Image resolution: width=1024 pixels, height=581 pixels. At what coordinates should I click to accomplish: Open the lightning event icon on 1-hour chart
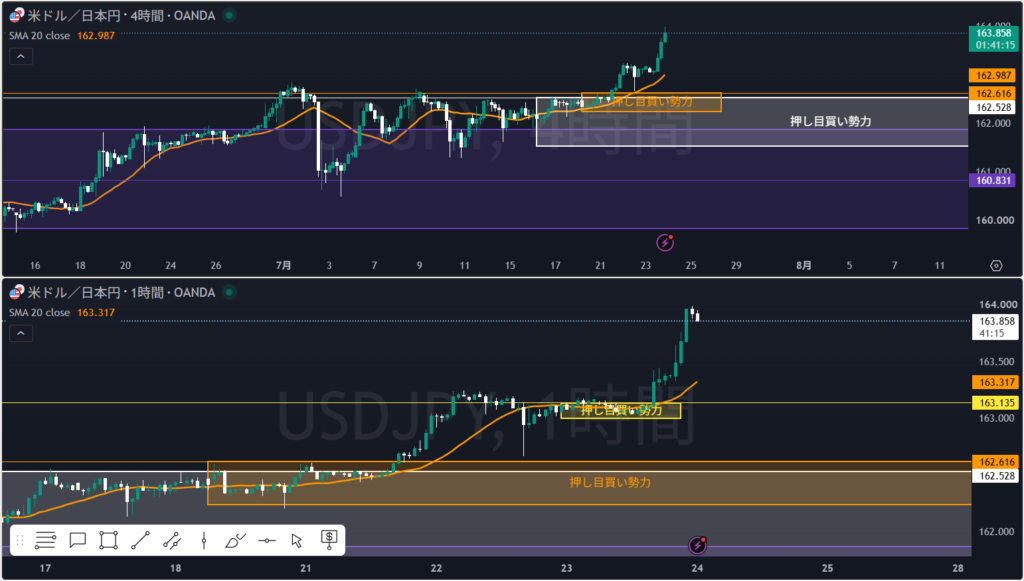coord(697,544)
